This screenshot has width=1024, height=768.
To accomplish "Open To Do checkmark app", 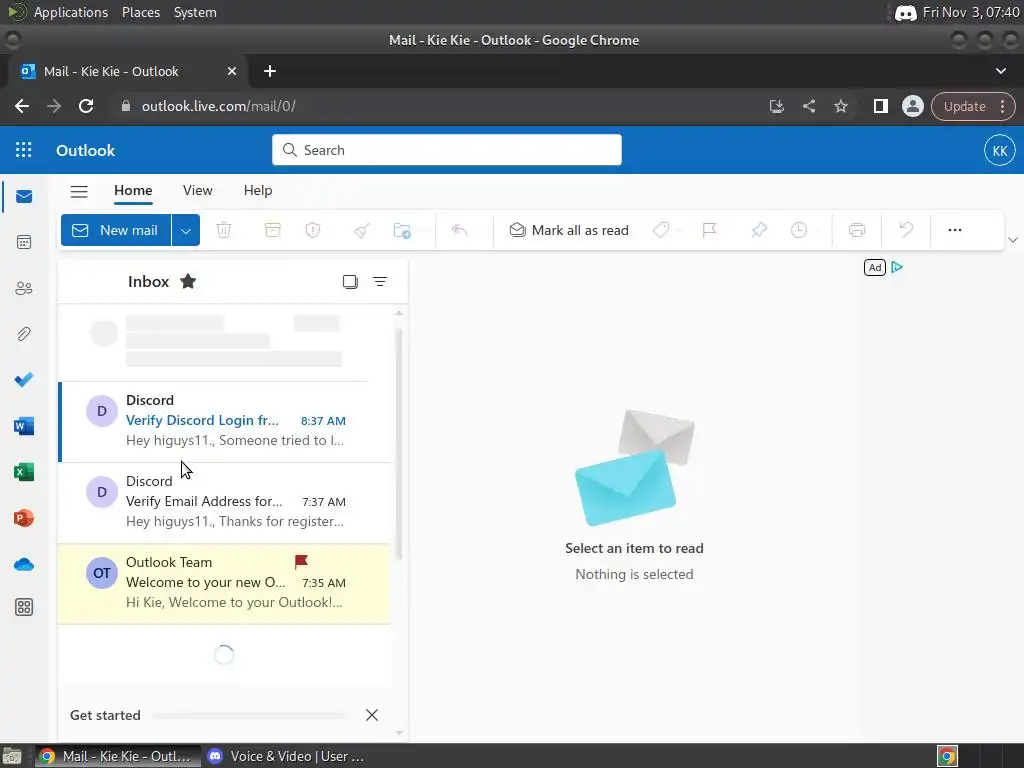I will point(24,379).
